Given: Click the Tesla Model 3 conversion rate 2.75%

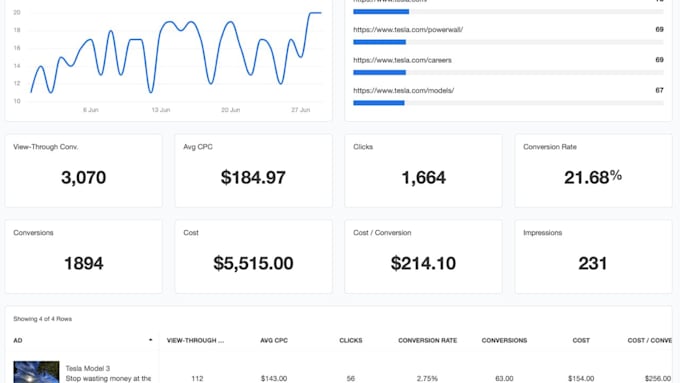Looking at the screenshot, I should coord(427,379).
